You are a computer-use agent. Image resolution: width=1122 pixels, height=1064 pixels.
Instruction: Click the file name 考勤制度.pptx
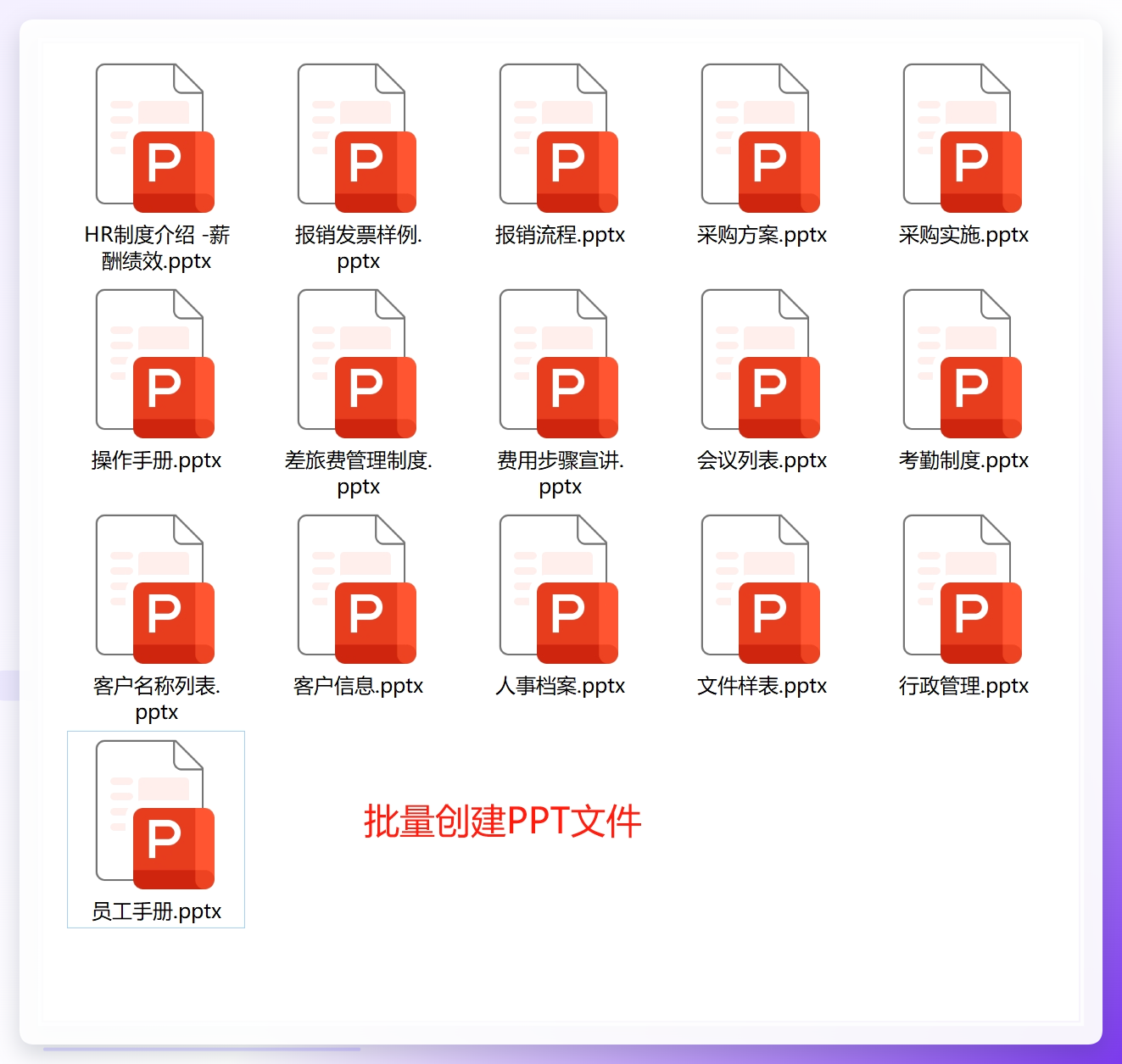pos(963,460)
